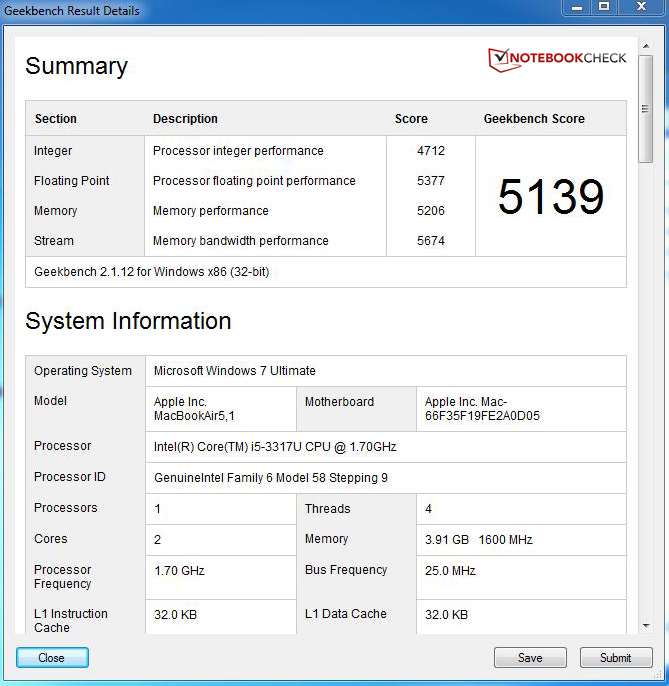This screenshot has width=669, height=686.
Task: Select the Floating Point score 5377
Action: pyautogui.click(x=431, y=181)
